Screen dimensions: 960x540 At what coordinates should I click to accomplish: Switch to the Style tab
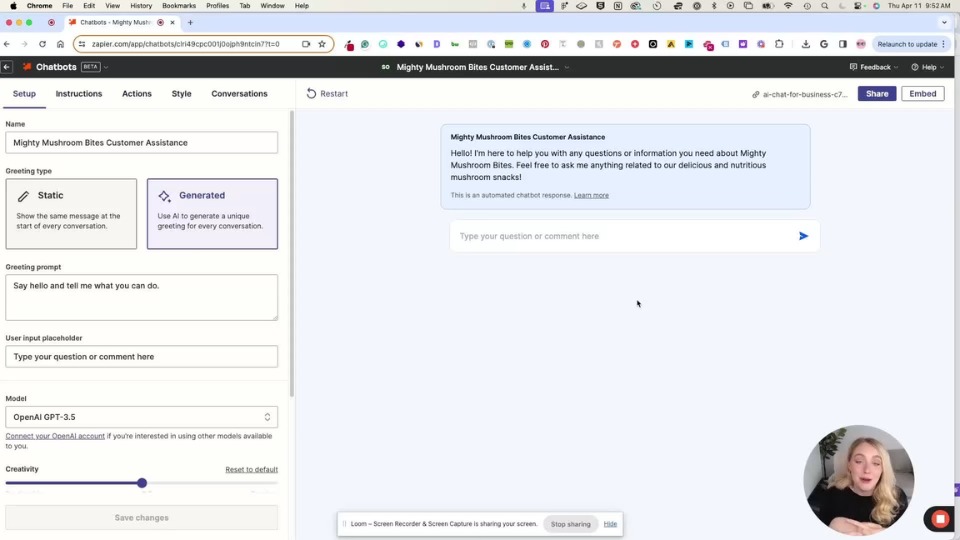pos(181,94)
